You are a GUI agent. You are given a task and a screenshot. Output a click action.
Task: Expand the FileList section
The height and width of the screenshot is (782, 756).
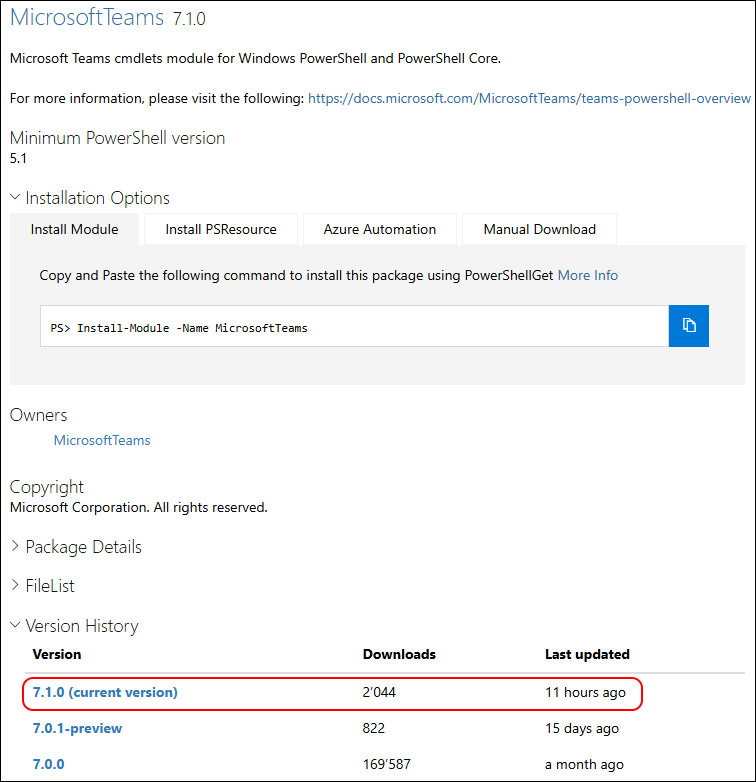click(43, 586)
